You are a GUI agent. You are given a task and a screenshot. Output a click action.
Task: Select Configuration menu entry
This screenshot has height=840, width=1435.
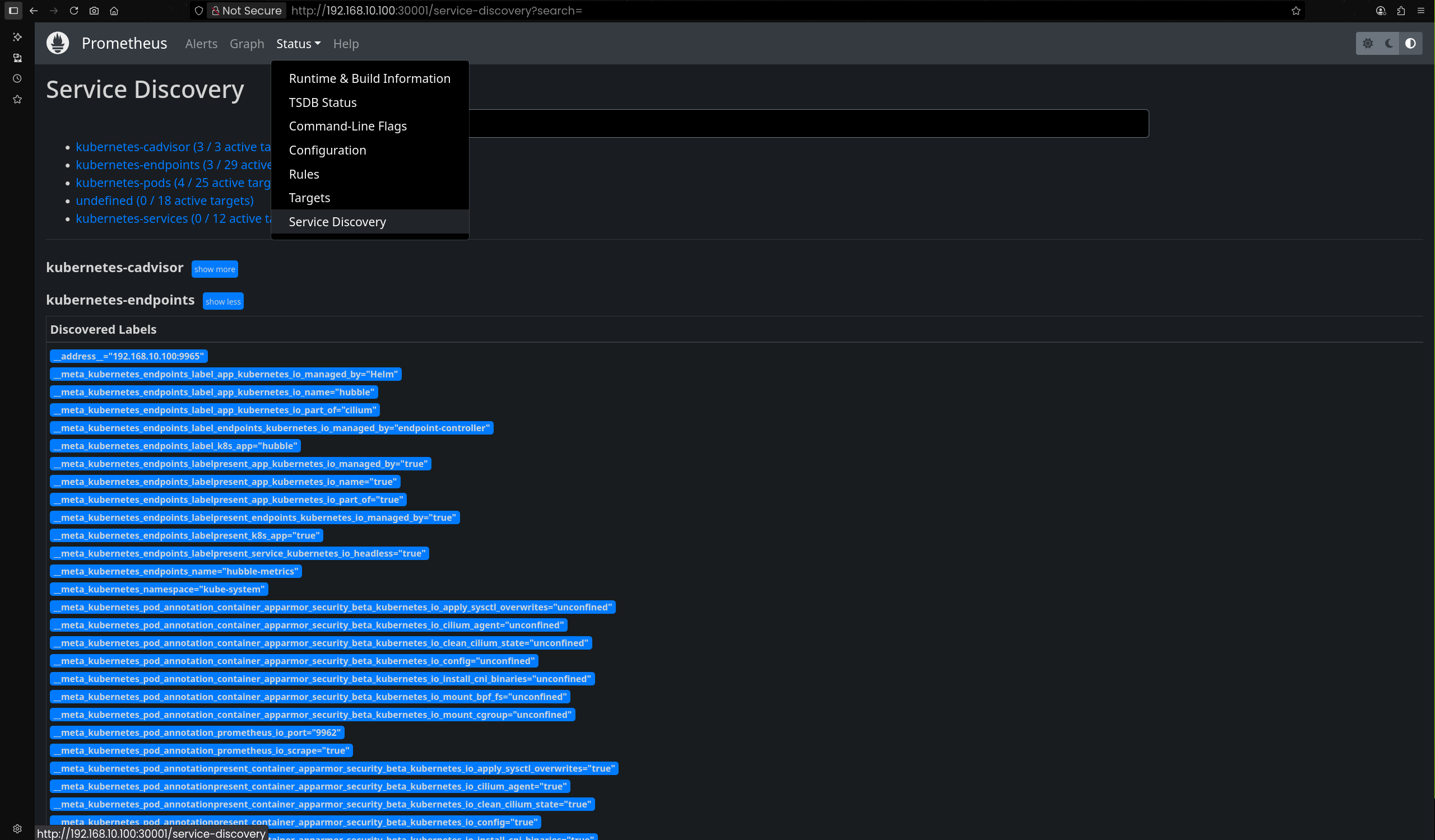click(370, 150)
